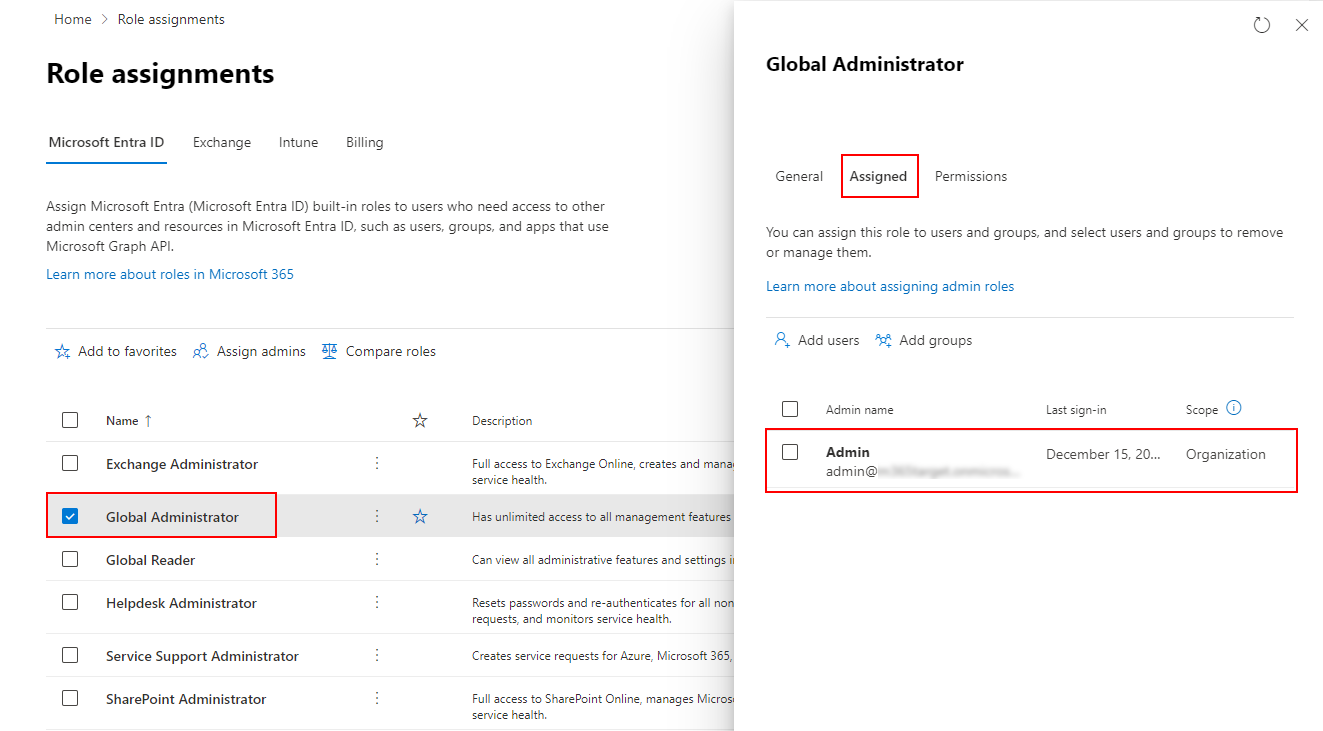Toggle the favorite star on Global Administrator row
This screenshot has height=731, width=1323.
click(x=420, y=515)
